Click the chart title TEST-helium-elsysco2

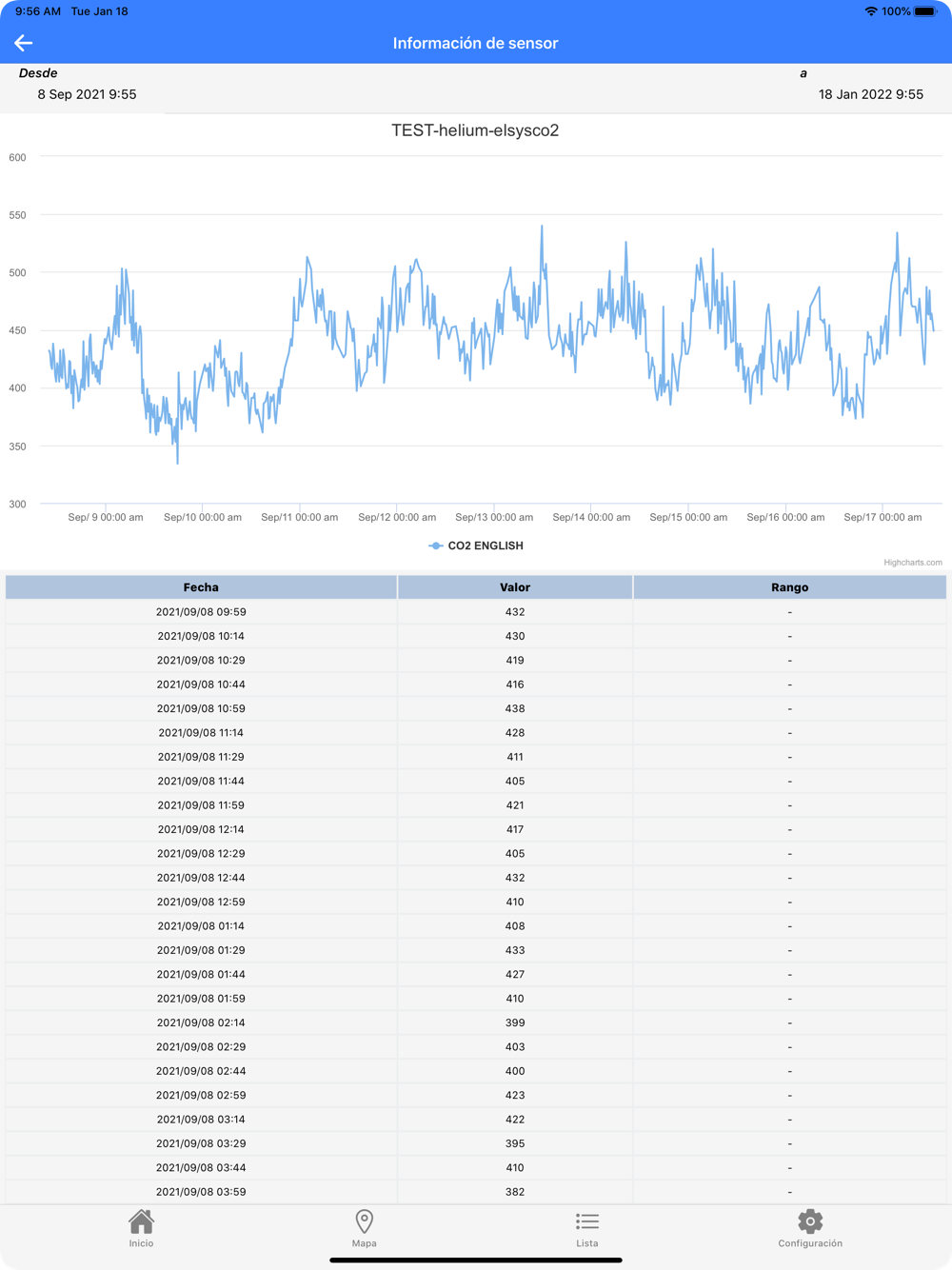coord(475,130)
